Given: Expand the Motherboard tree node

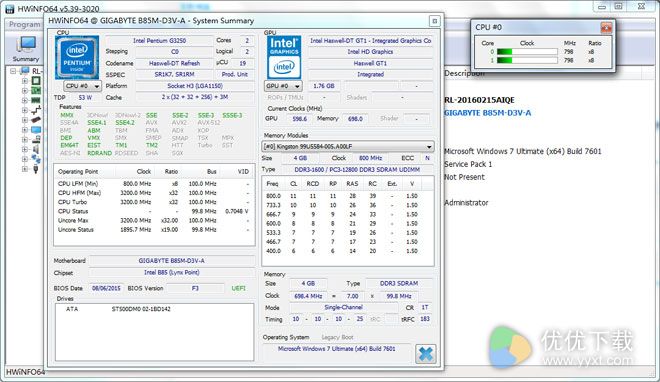Looking at the screenshot, I should tap(25, 90).
